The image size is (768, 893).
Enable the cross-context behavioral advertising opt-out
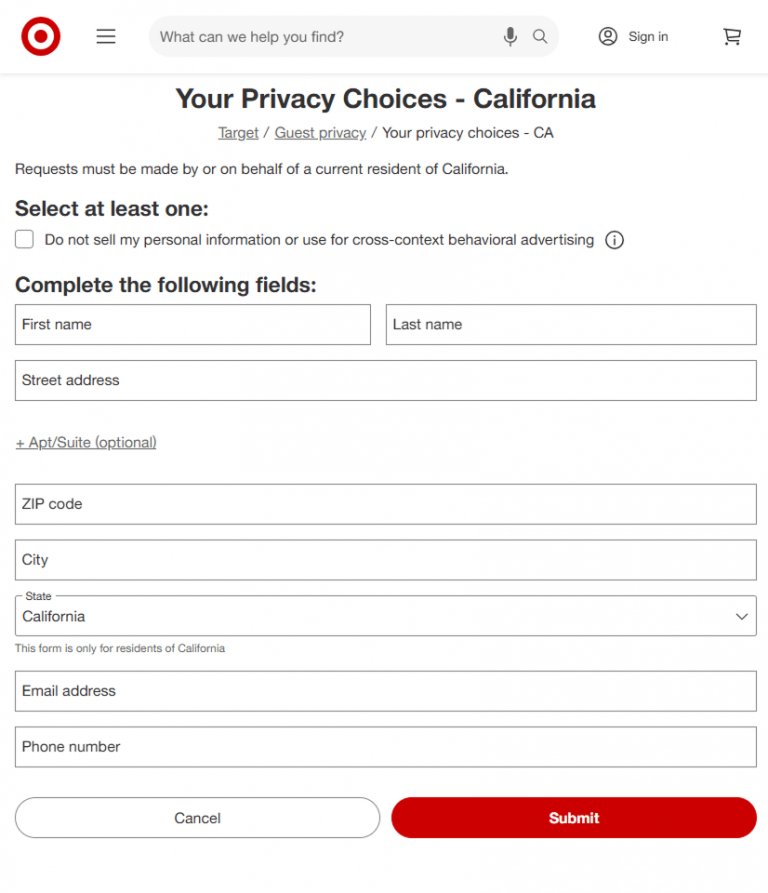point(24,239)
